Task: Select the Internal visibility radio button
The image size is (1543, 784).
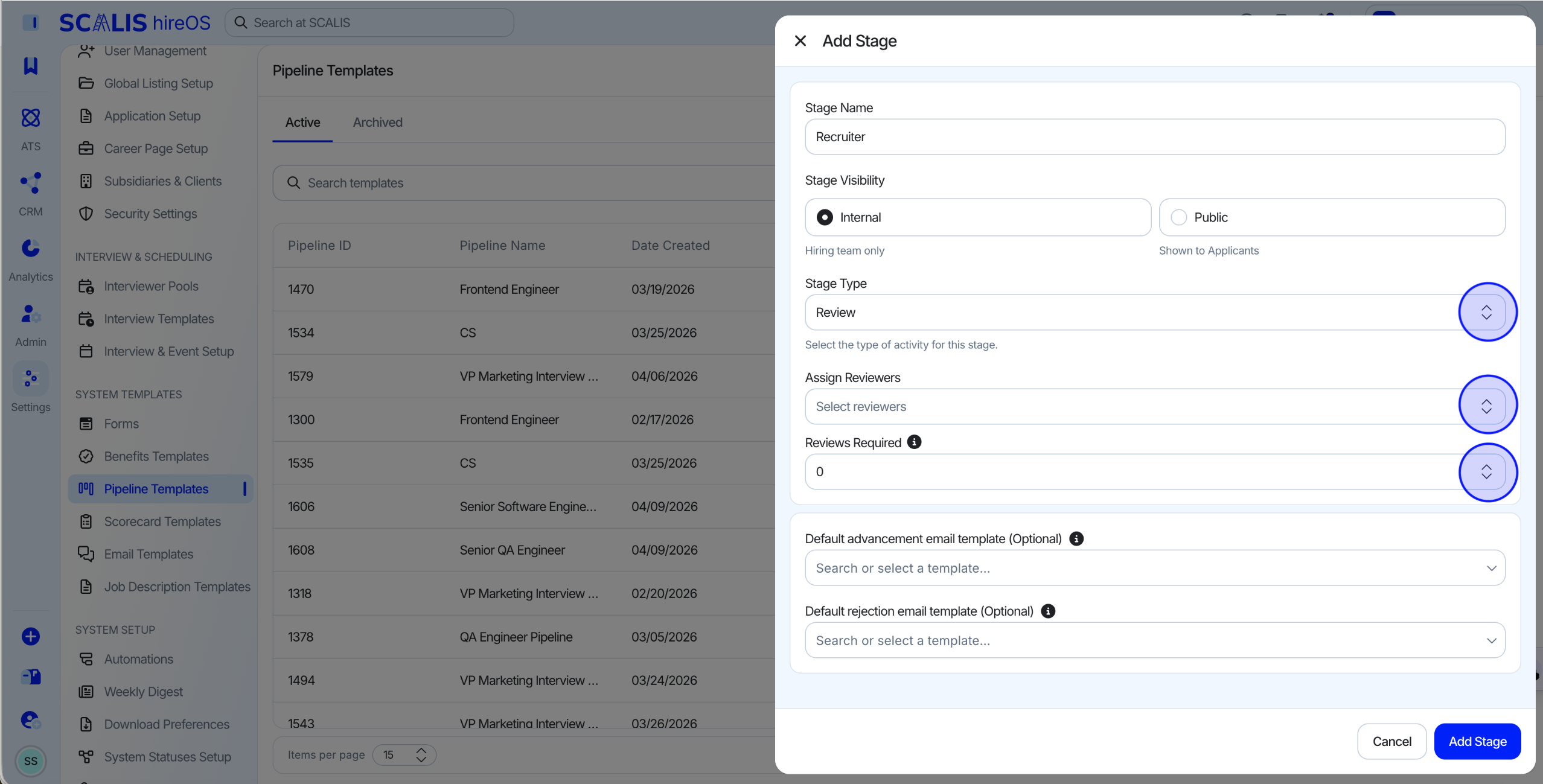Action: point(825,217)
